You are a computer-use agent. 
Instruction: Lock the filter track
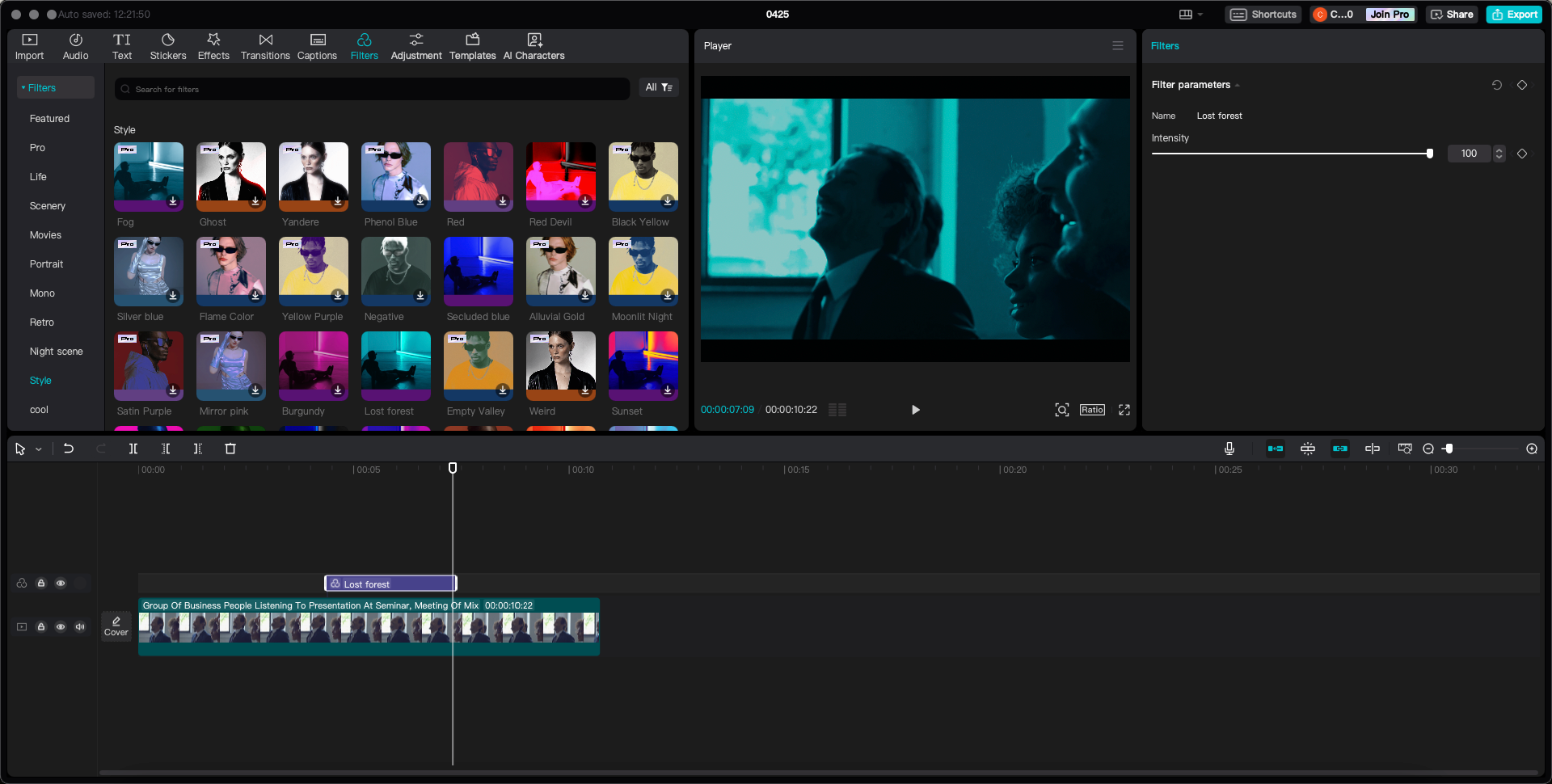[41, 583]
